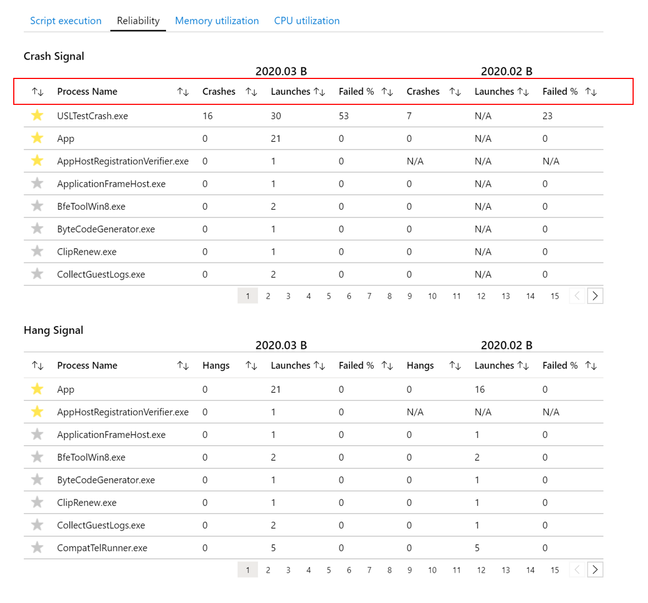Viewport: 648px width, 603px height.
Task: Open the CPU utilization tab
Action: [x=307, y=21]
